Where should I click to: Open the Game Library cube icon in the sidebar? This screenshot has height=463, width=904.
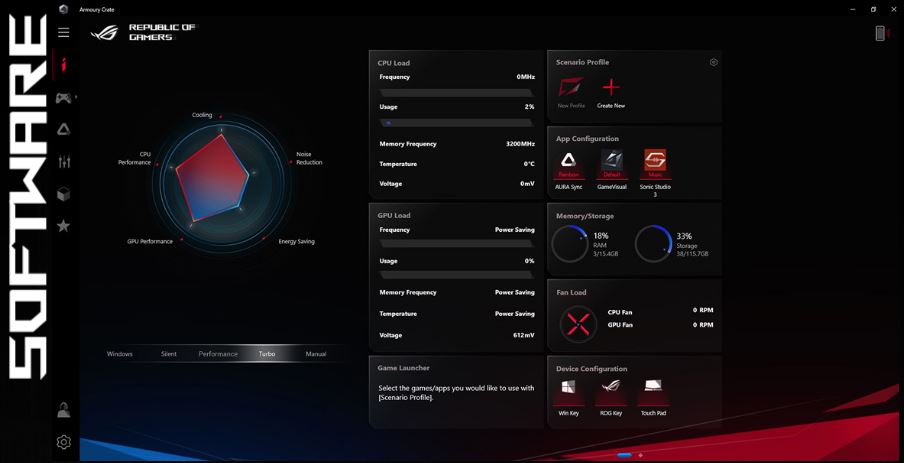[63, 194]
